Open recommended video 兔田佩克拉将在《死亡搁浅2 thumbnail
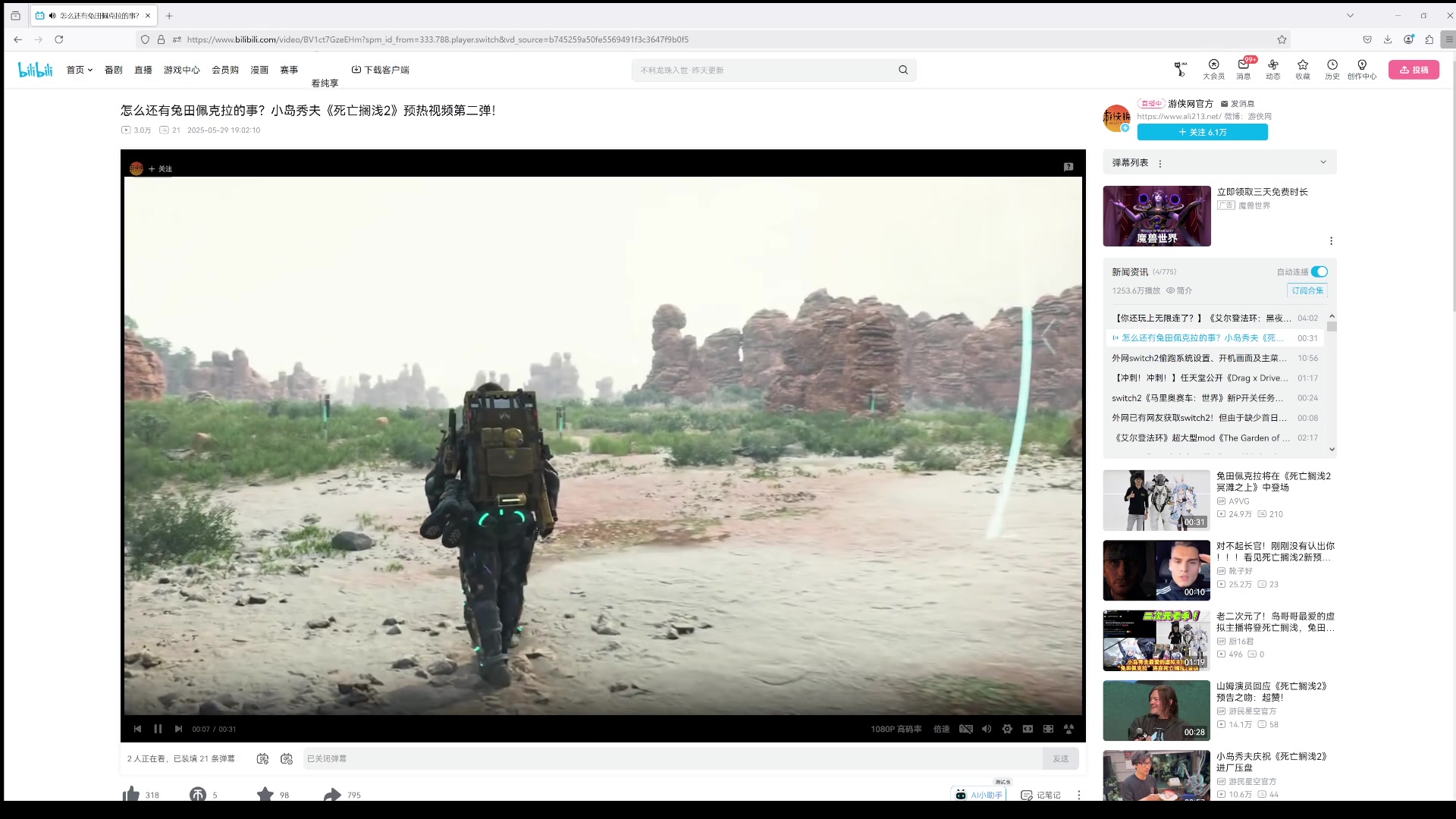This screenshot has width=1456, height=819. [1156, 500]
